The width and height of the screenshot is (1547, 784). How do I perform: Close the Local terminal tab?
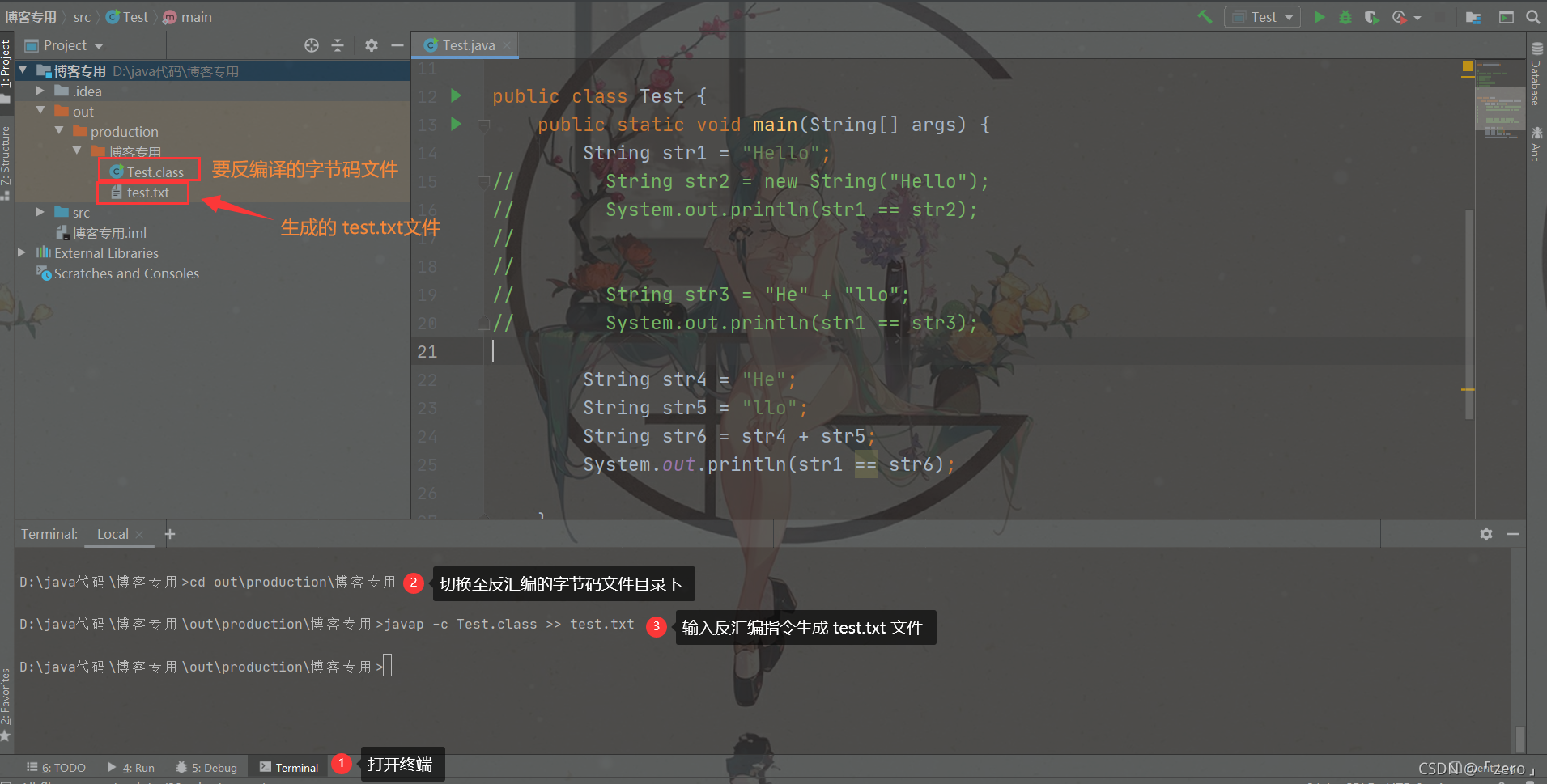[139, 535]
